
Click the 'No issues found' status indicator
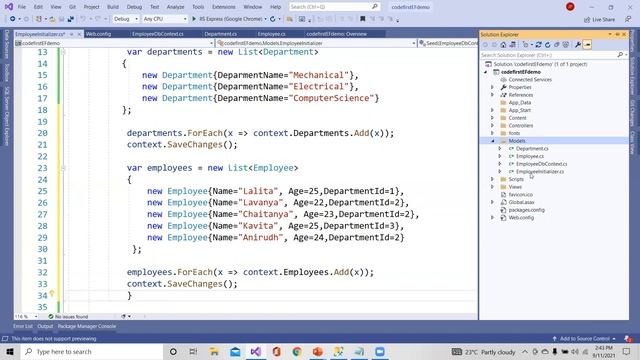pos(68,316)
